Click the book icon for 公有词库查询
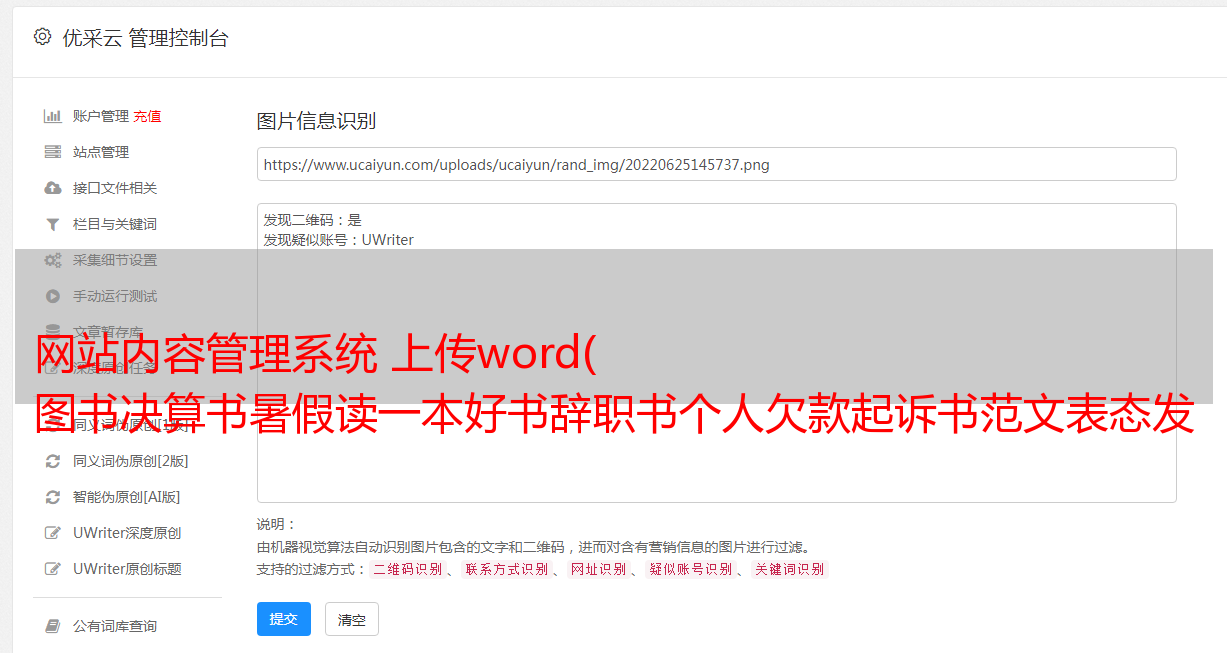The width and height of the screenshot is (1227, 653). point(53,626)
